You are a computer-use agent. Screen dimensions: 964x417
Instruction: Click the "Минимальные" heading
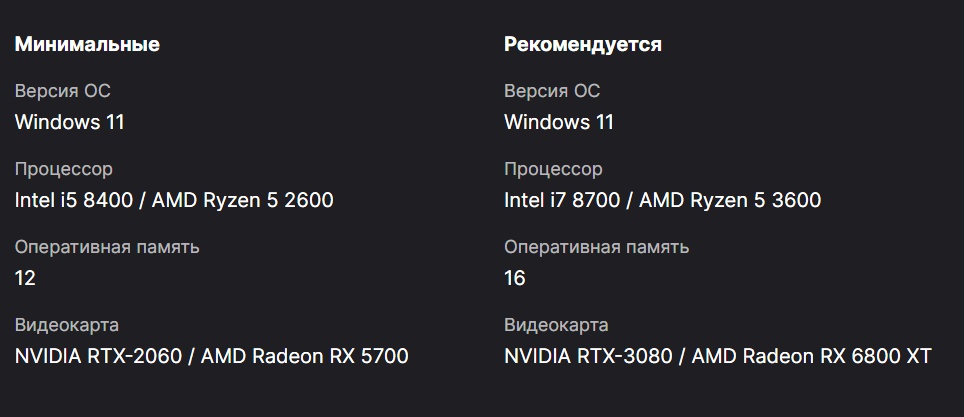coord(87,44)
